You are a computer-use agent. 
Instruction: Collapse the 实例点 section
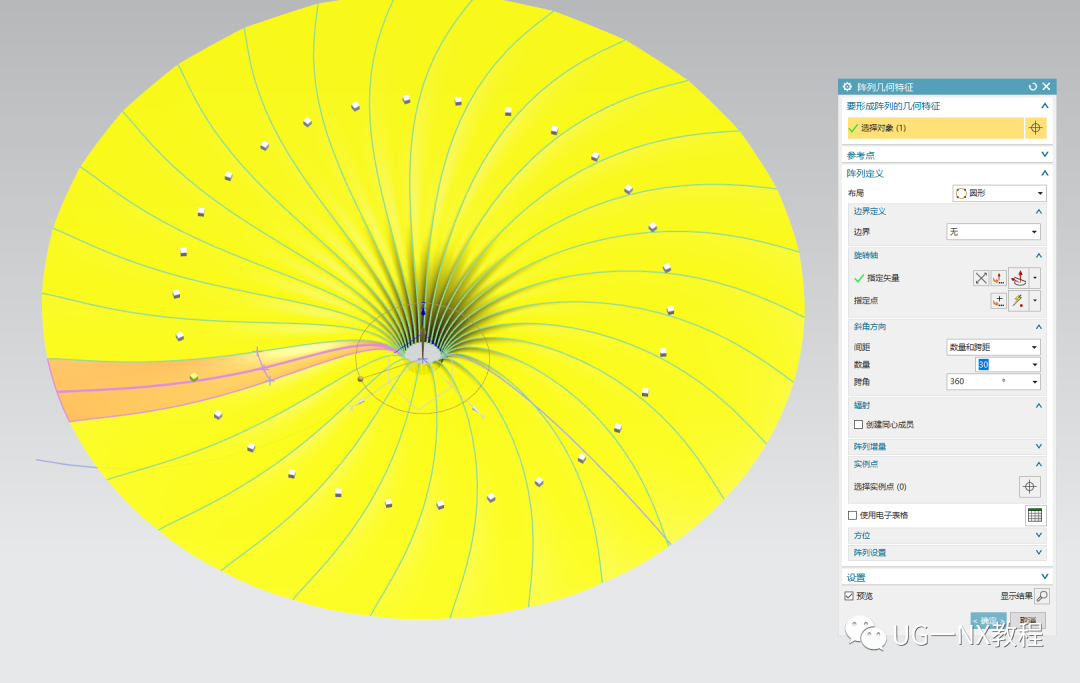(1039, 464)
